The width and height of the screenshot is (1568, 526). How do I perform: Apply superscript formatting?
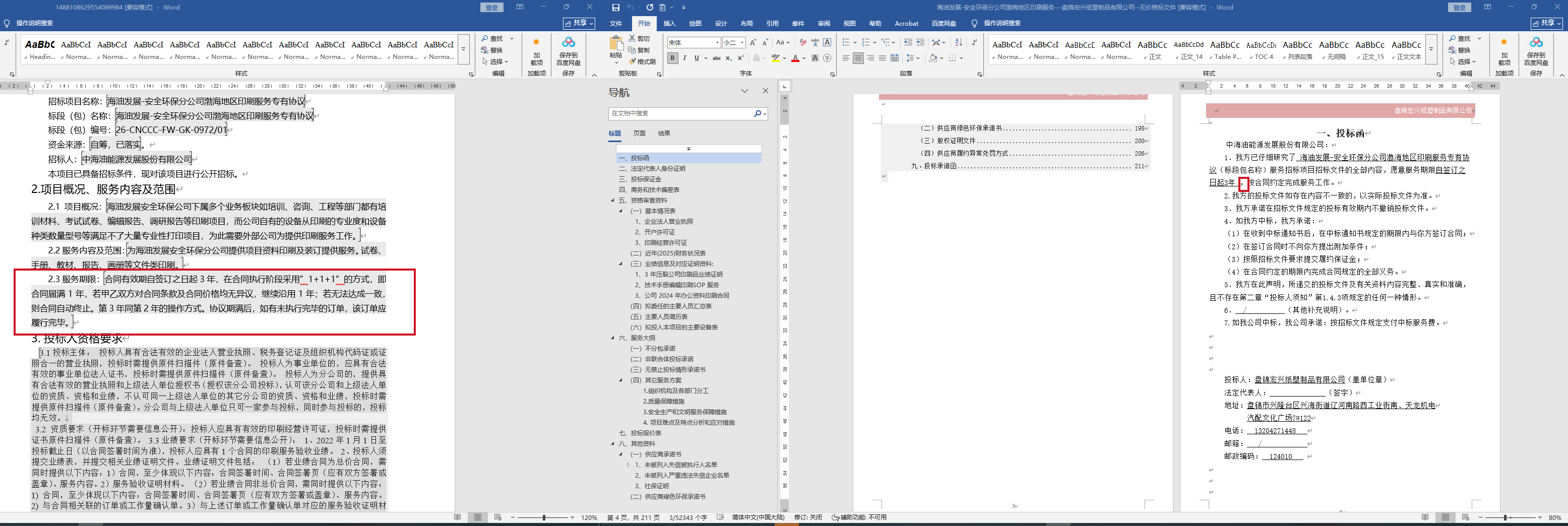(x=741, y=58)
